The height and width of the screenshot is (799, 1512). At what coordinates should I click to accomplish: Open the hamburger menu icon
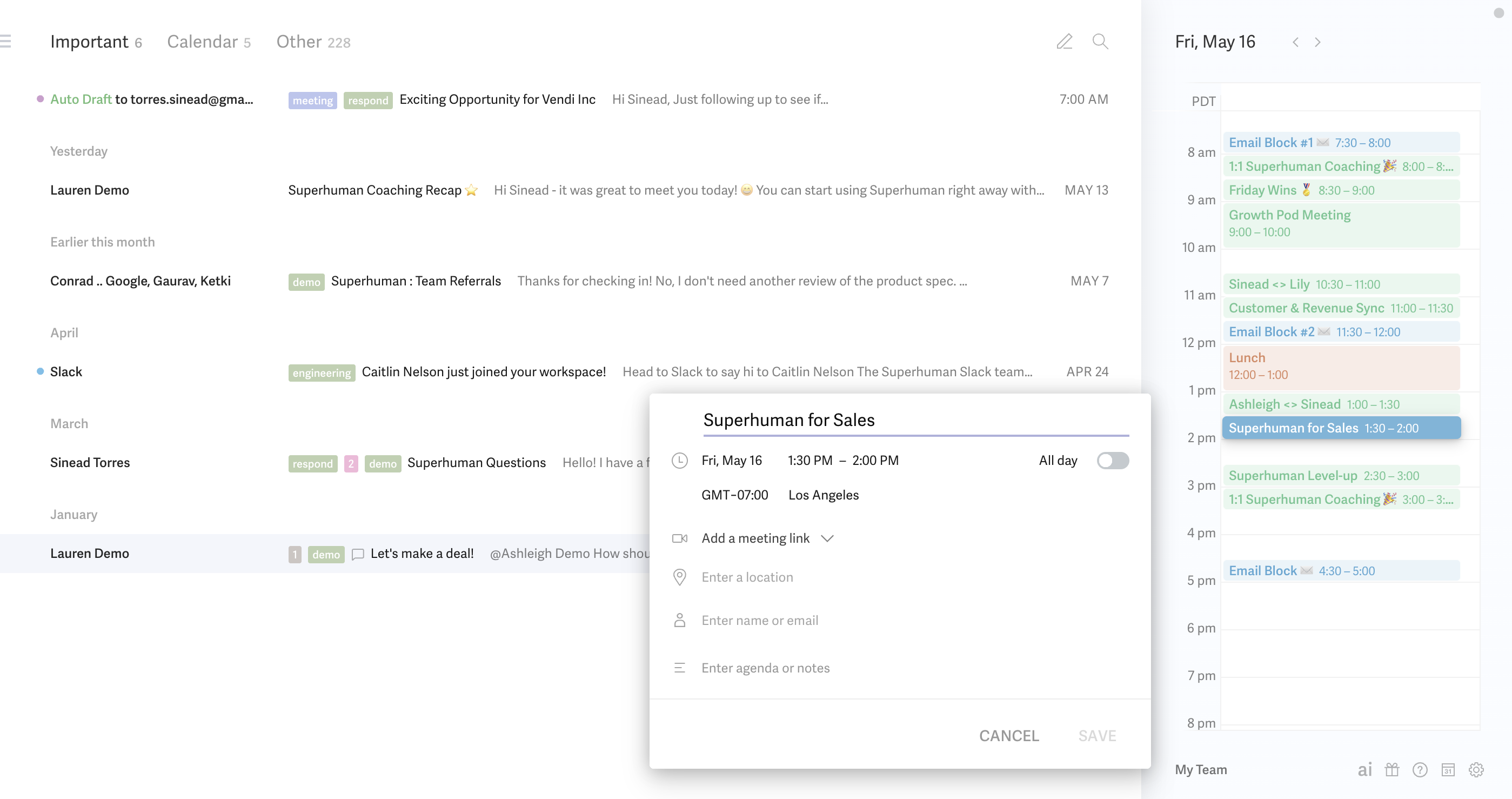[5, 41]
